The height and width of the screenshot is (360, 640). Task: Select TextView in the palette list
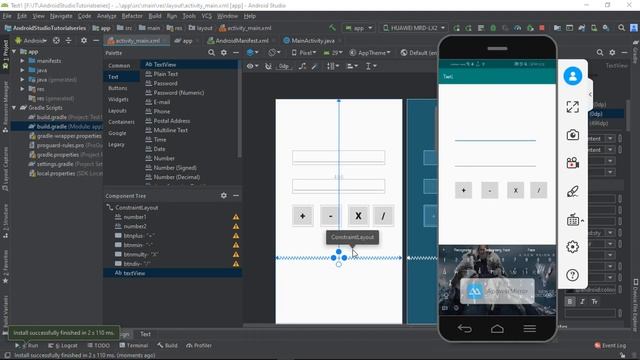click(190, 64)
